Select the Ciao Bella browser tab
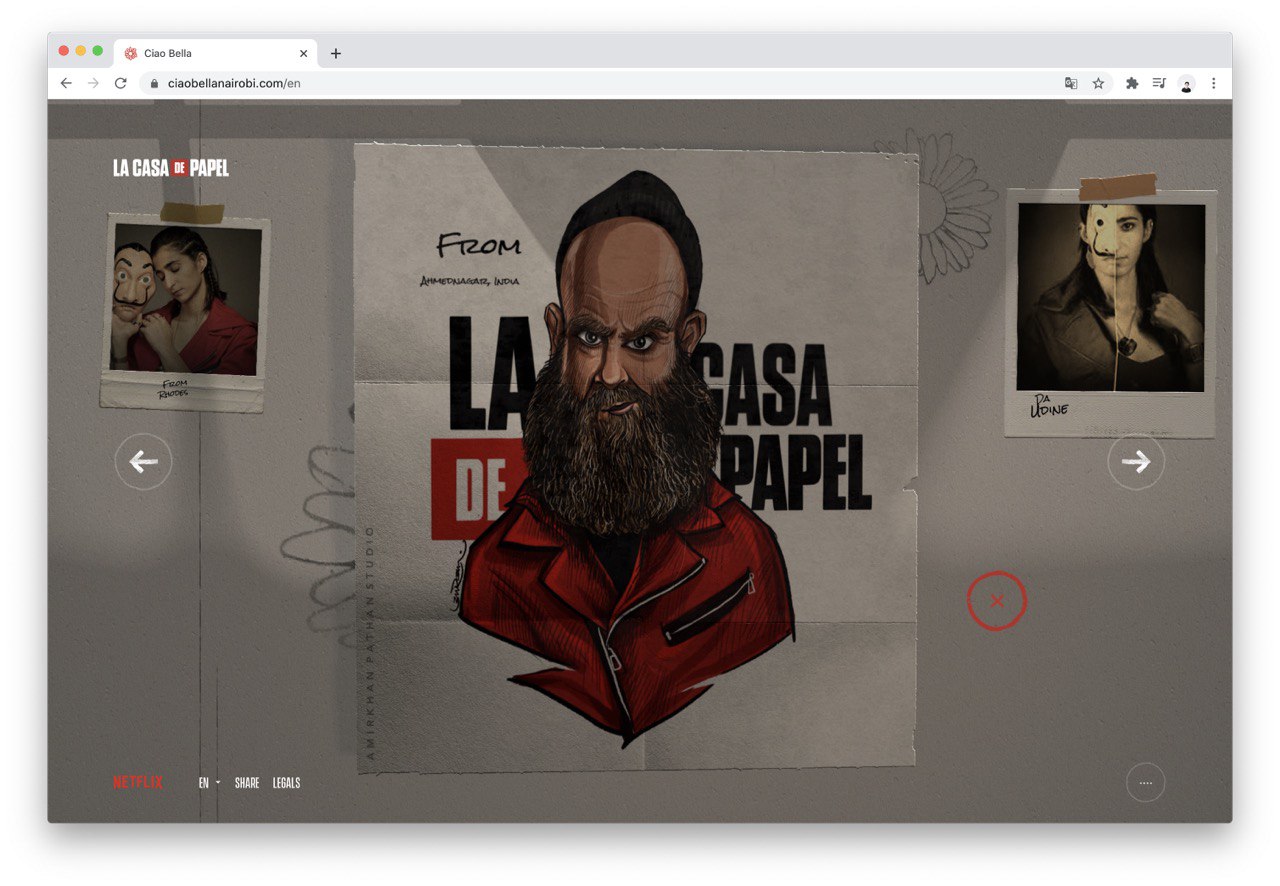This screenshot has width=1280, height=886. click(216, 54)
